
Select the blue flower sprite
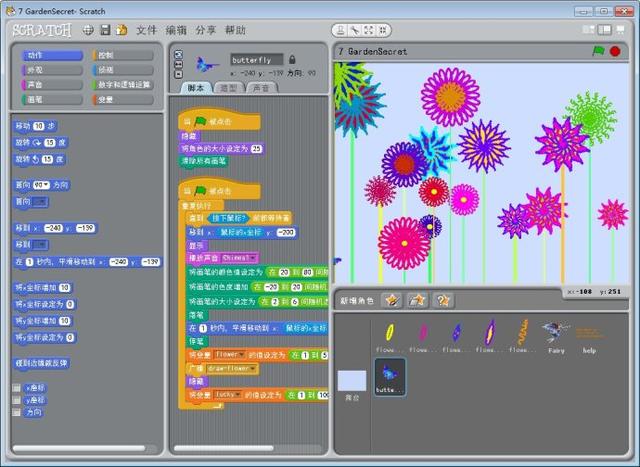456,337
